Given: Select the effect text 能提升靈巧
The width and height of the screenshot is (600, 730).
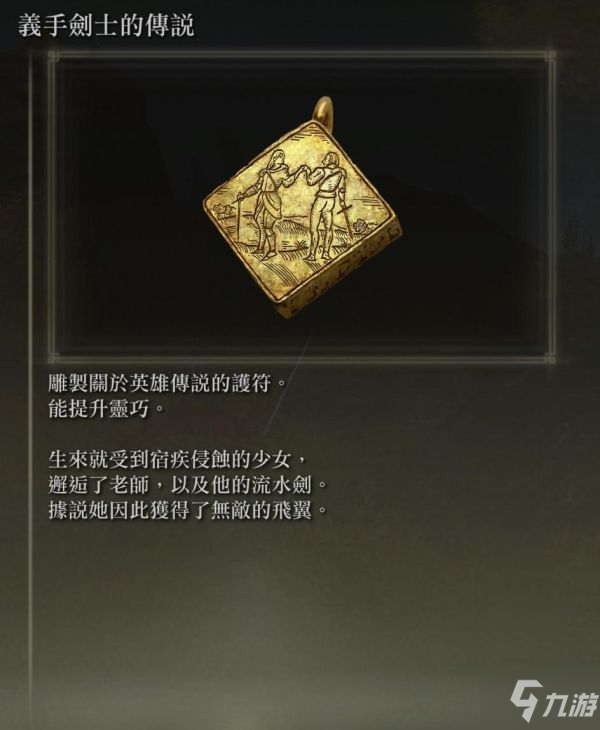Looking at the screenshot, I should point(106,409).
